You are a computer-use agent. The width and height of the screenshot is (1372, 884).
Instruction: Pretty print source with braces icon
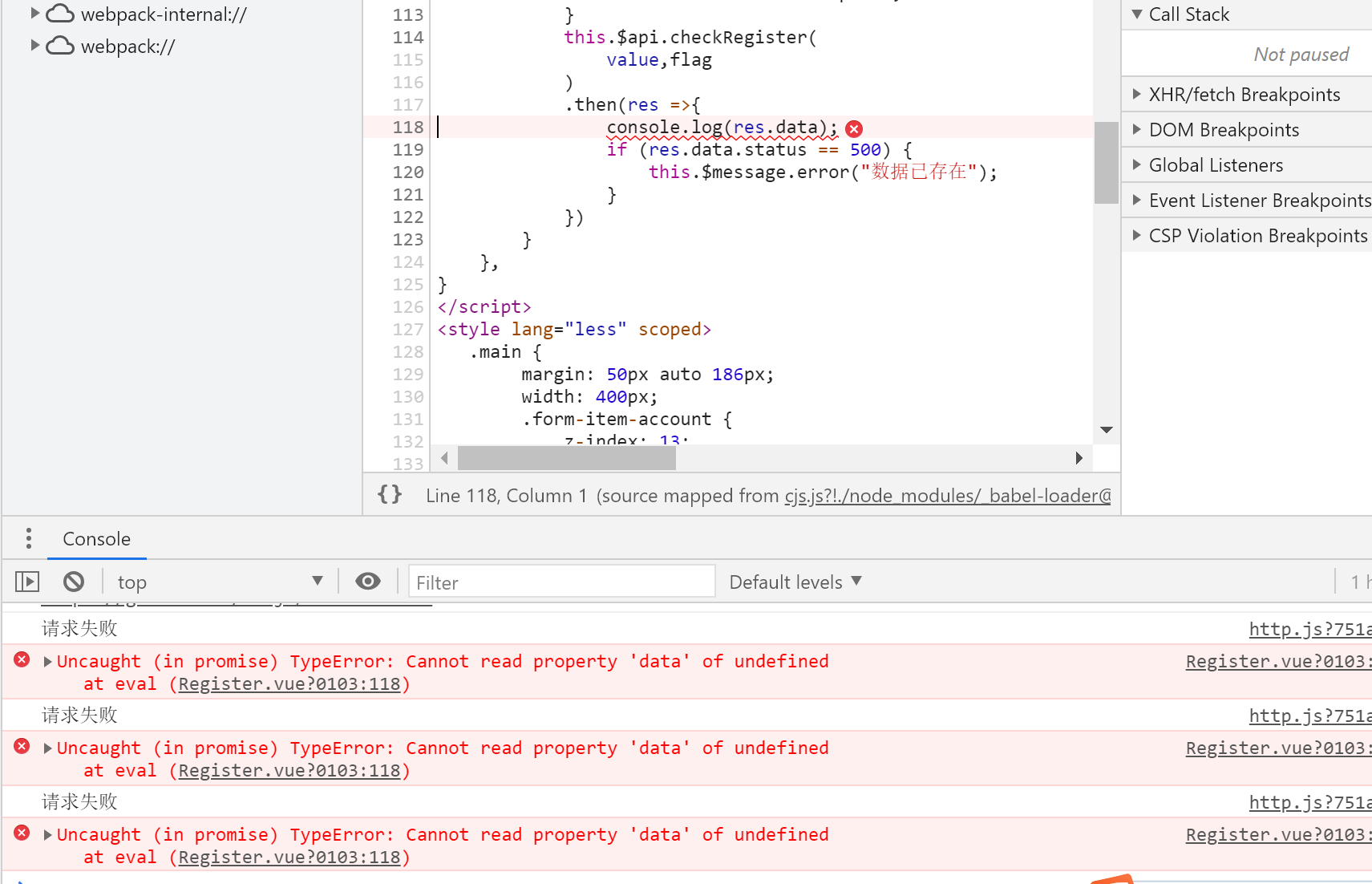coord(390,494)
